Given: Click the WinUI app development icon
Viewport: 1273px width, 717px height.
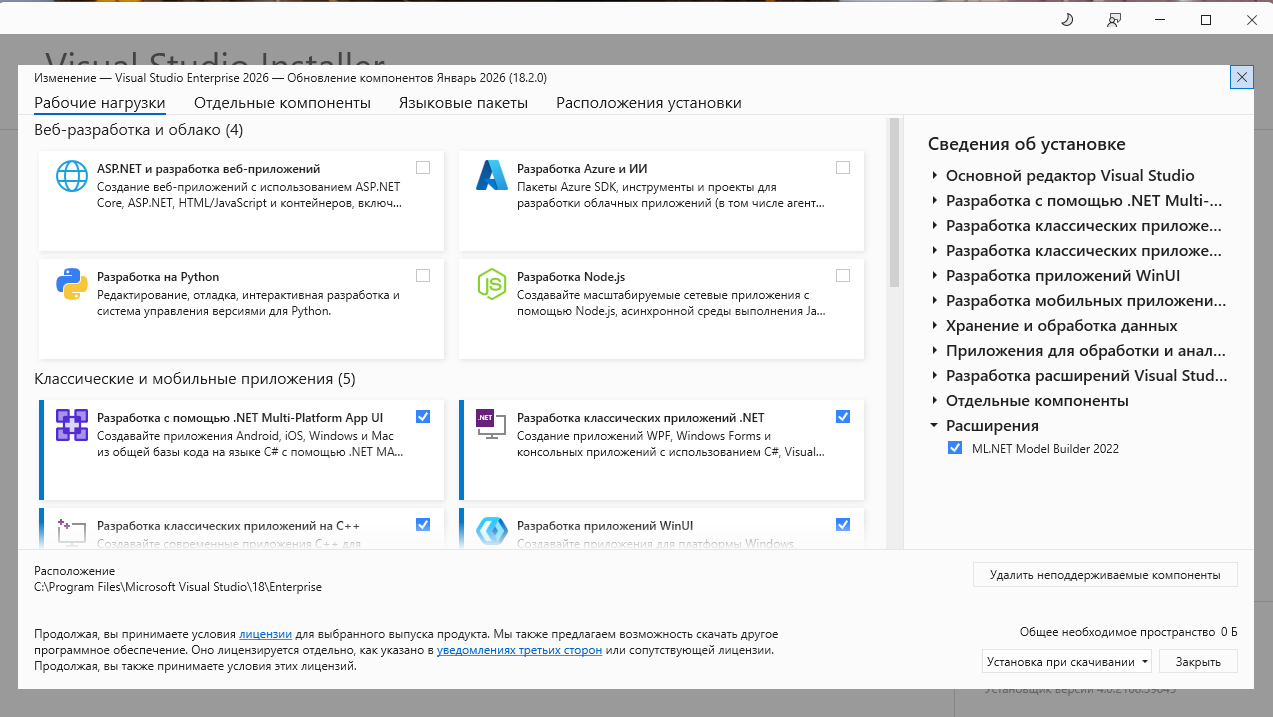Looking at the screenshot, I should 492,532.
